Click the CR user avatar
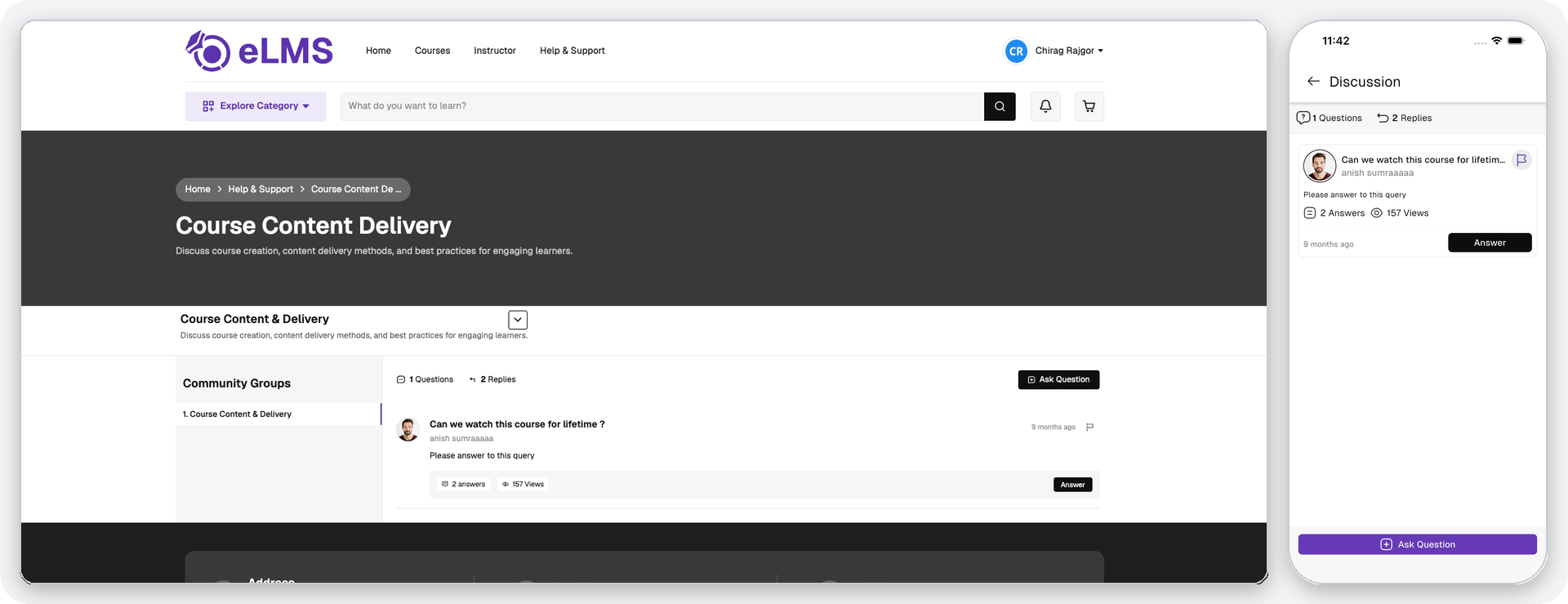 (1016, 51)
